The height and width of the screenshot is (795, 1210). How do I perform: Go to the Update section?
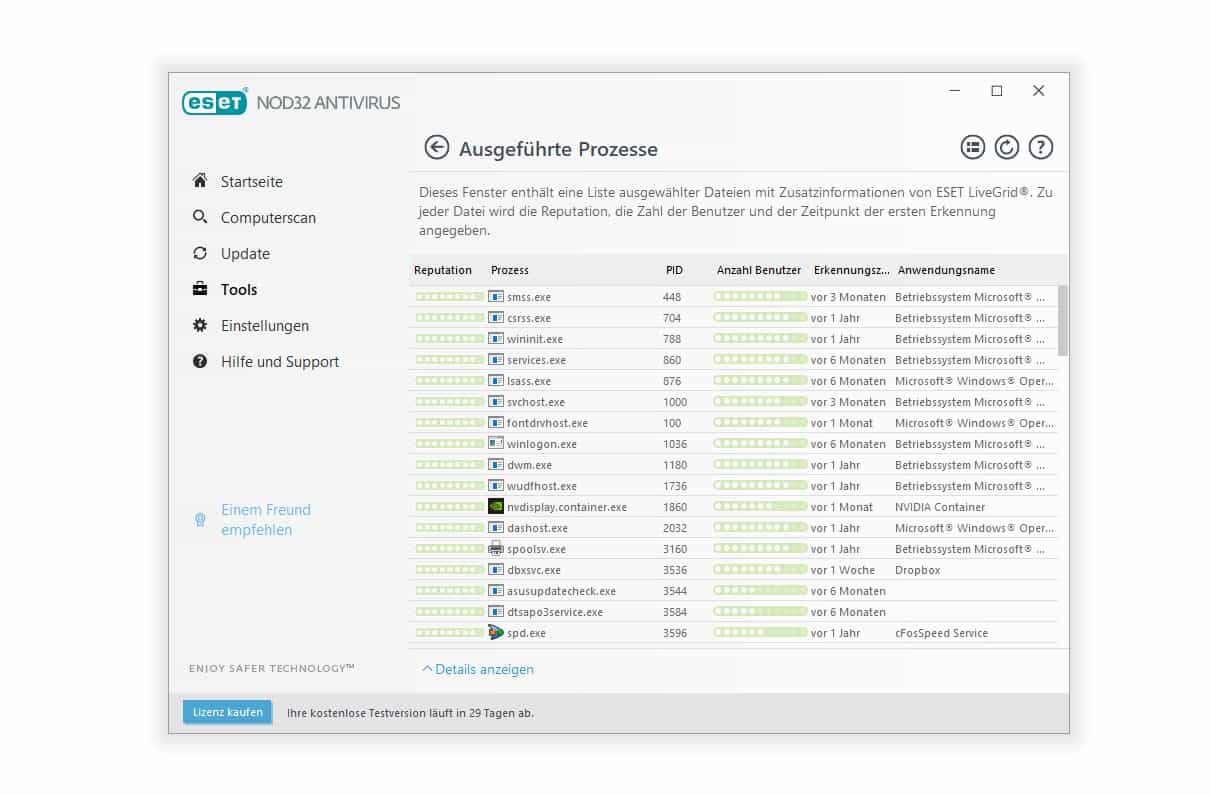(x=245, y=253)
